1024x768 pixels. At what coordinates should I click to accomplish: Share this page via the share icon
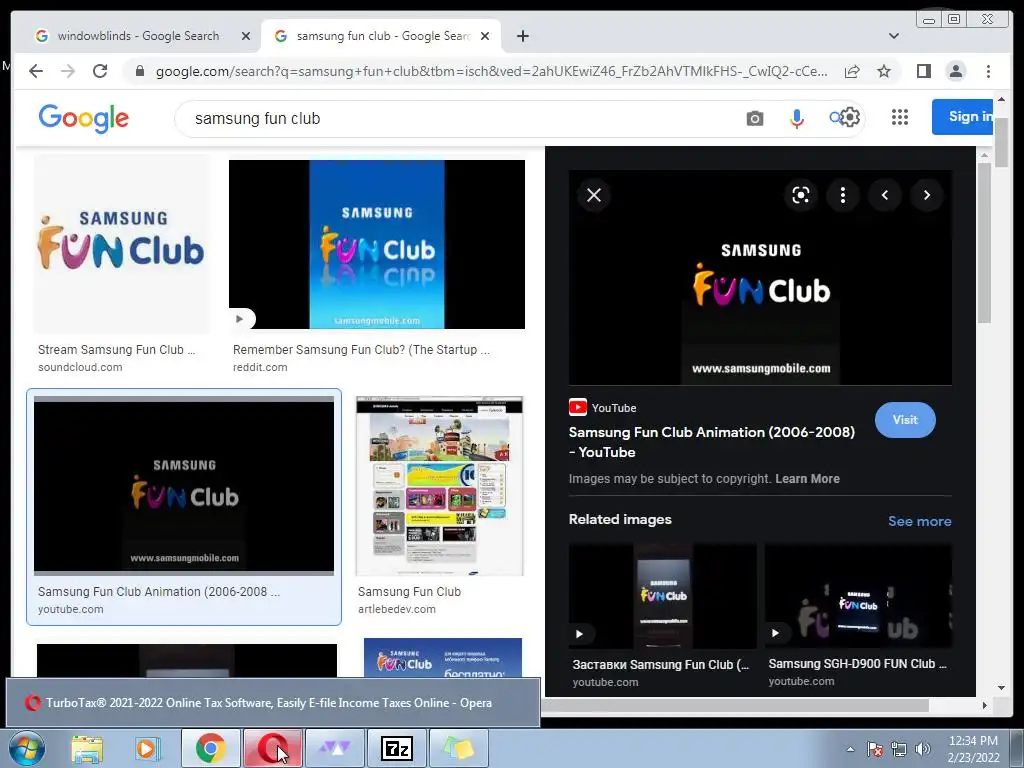pos(852,71)
